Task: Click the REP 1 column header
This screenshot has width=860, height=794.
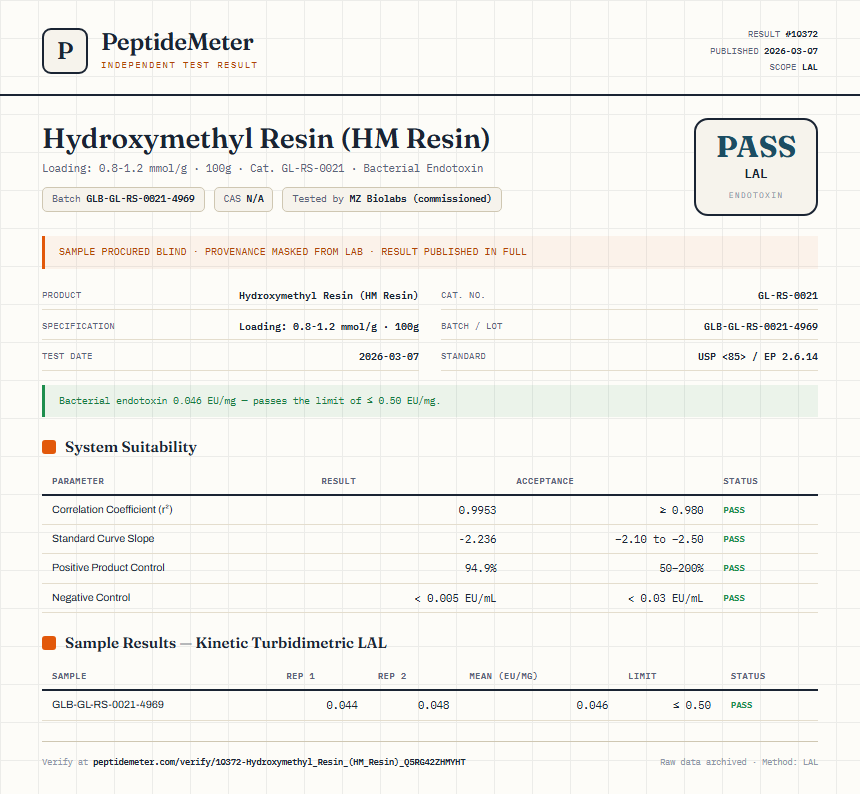Action: point(301,676)
